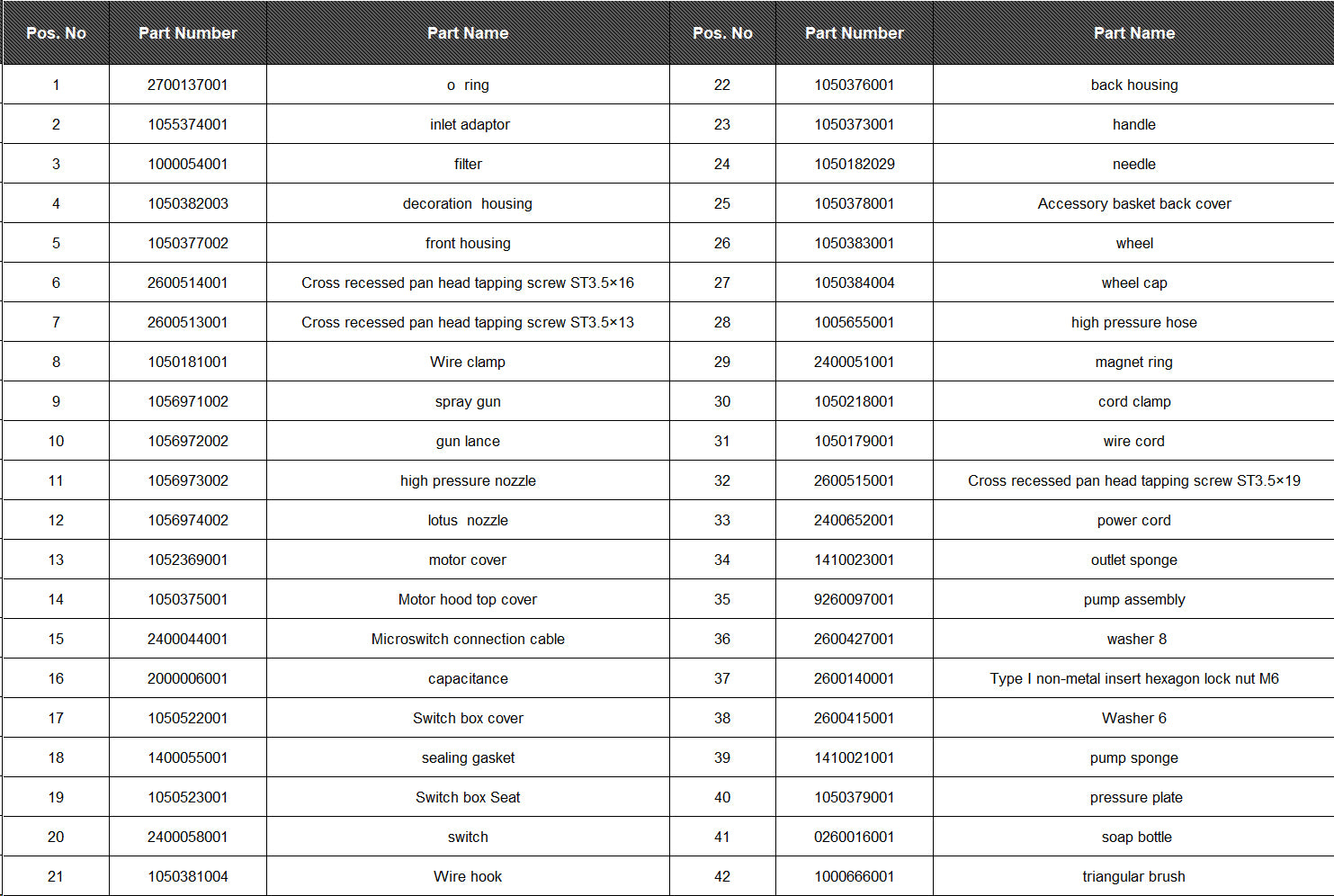Select part number 1056973002
1334x896 pixels.
188,480
